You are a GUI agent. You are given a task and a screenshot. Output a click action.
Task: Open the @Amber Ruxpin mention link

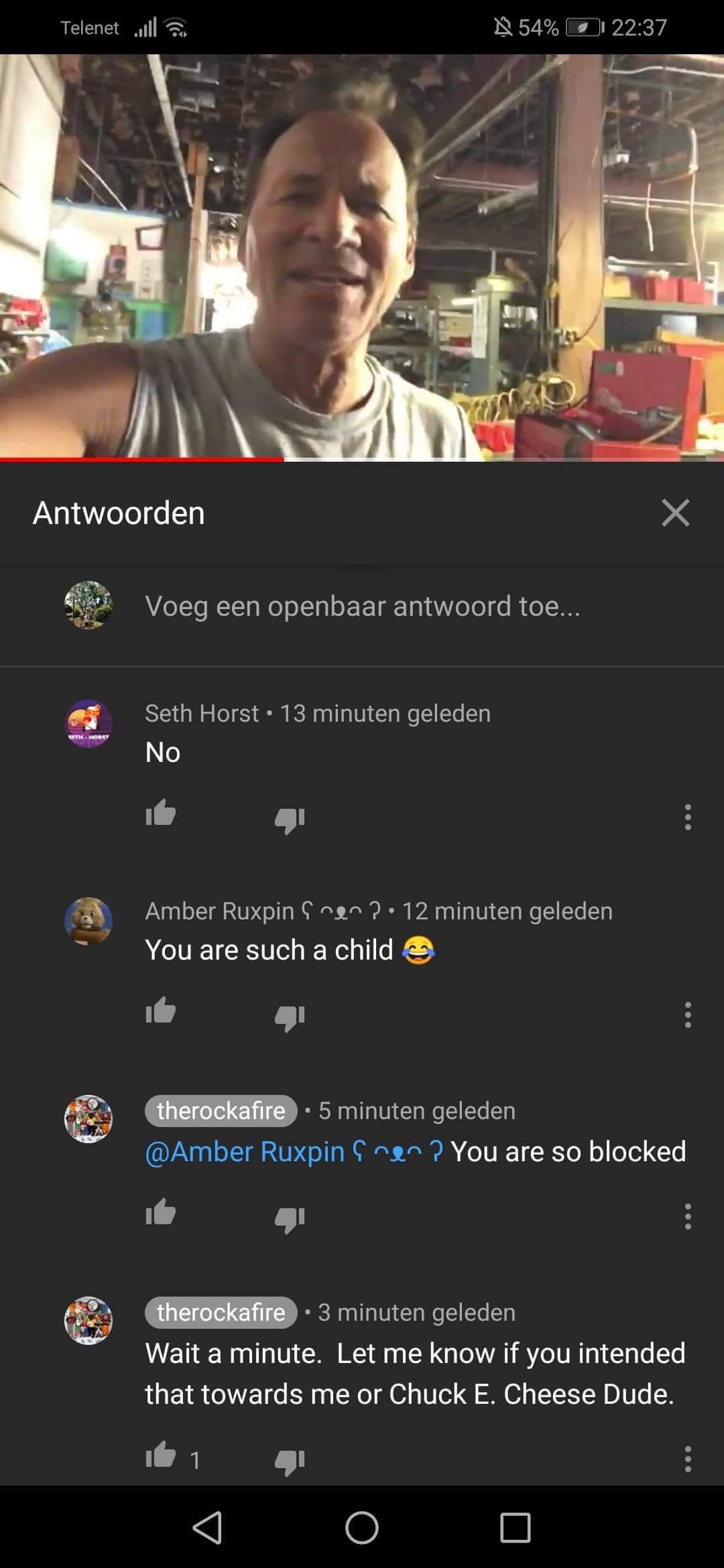[294, 1152]
